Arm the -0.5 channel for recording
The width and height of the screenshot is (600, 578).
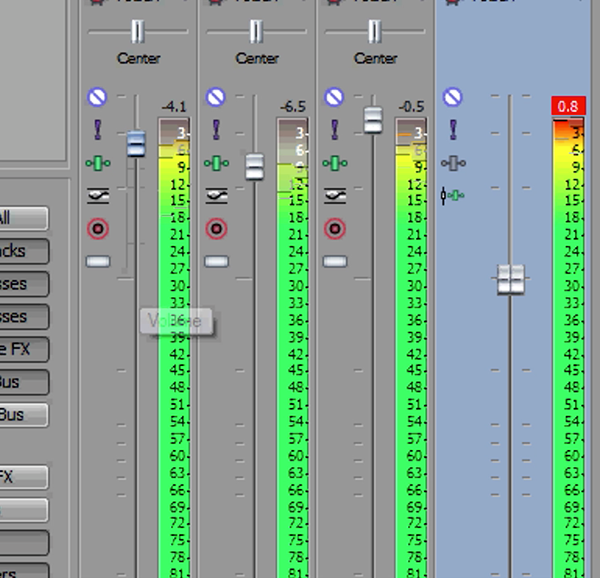335,229
